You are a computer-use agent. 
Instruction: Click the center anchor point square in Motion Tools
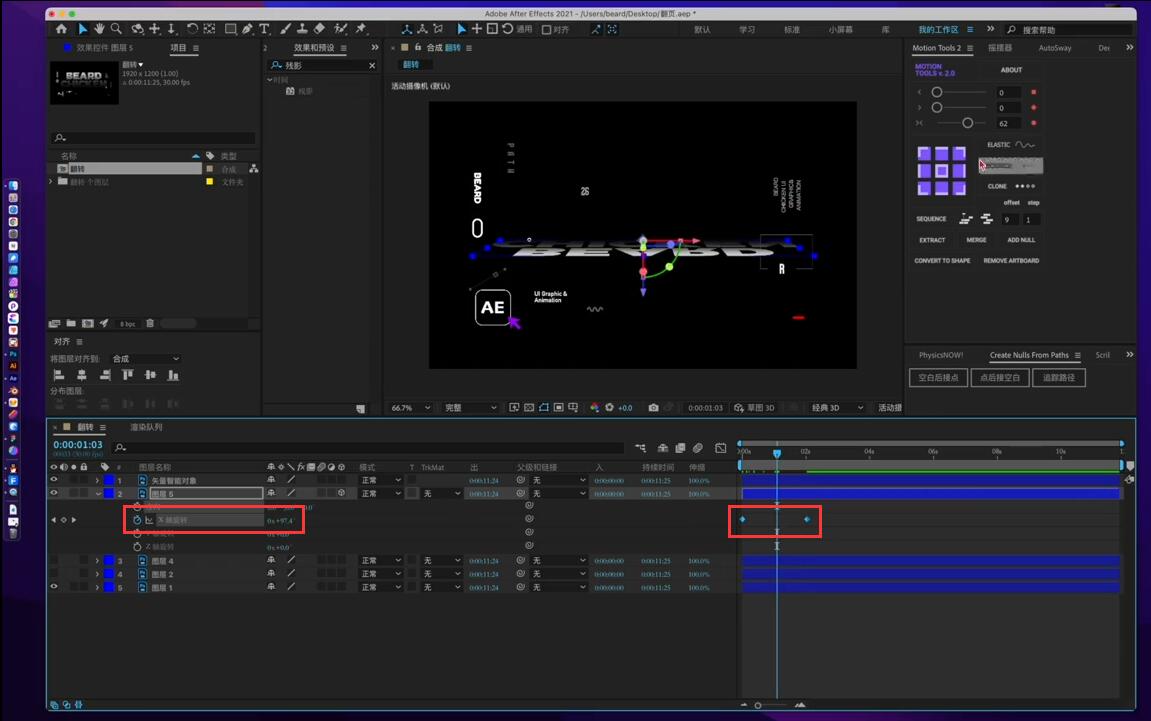942,171
